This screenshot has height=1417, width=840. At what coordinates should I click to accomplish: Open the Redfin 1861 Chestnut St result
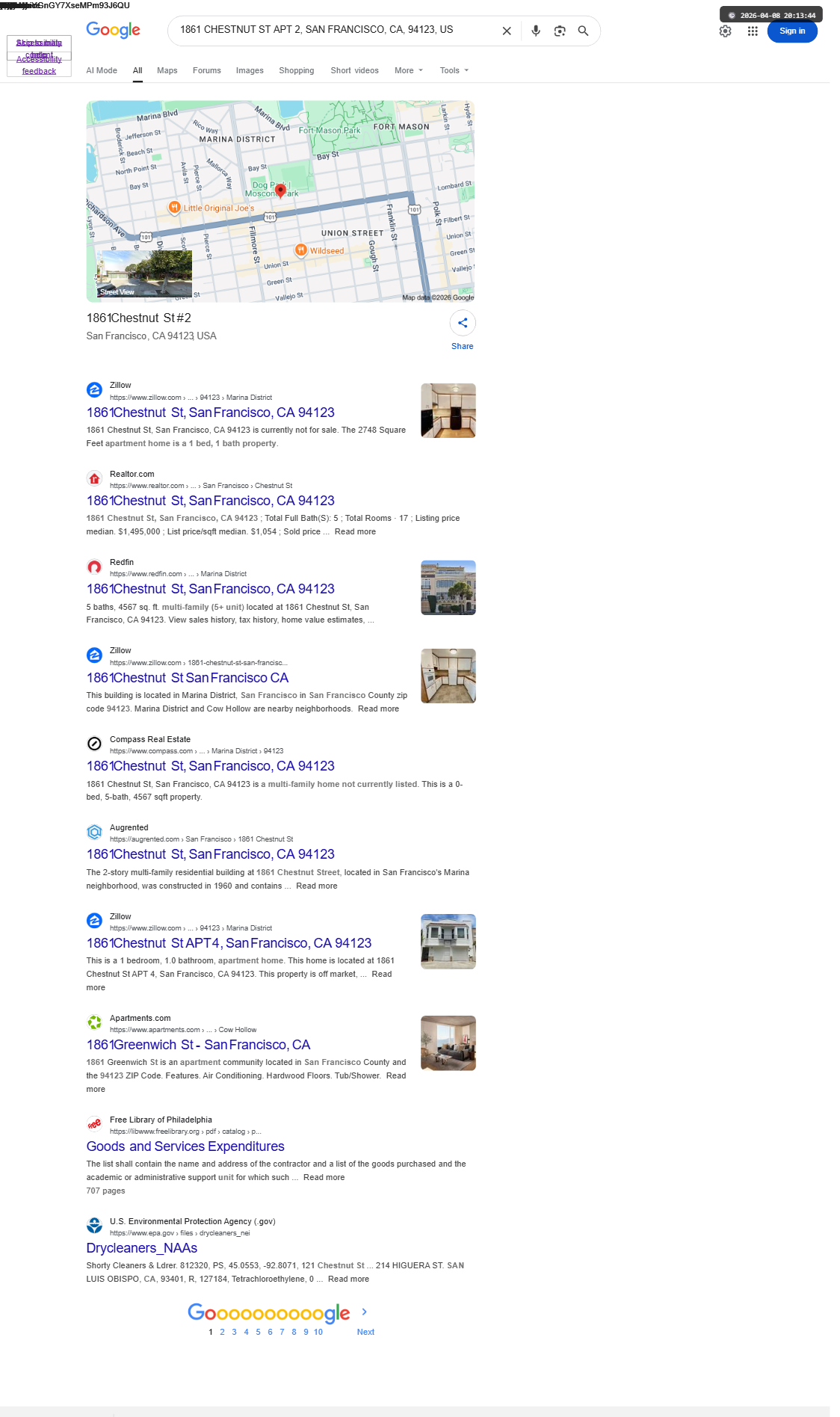[210, 589]
